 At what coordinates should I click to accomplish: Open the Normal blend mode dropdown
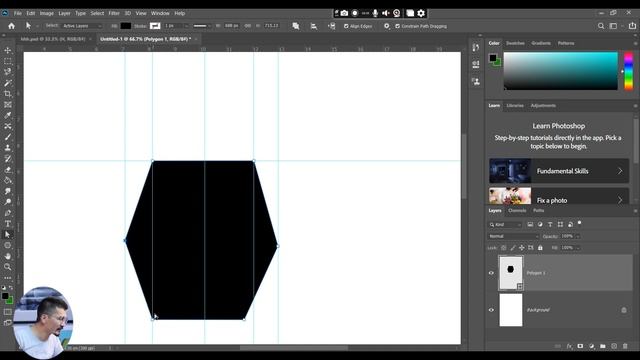[x=513, y=236]
